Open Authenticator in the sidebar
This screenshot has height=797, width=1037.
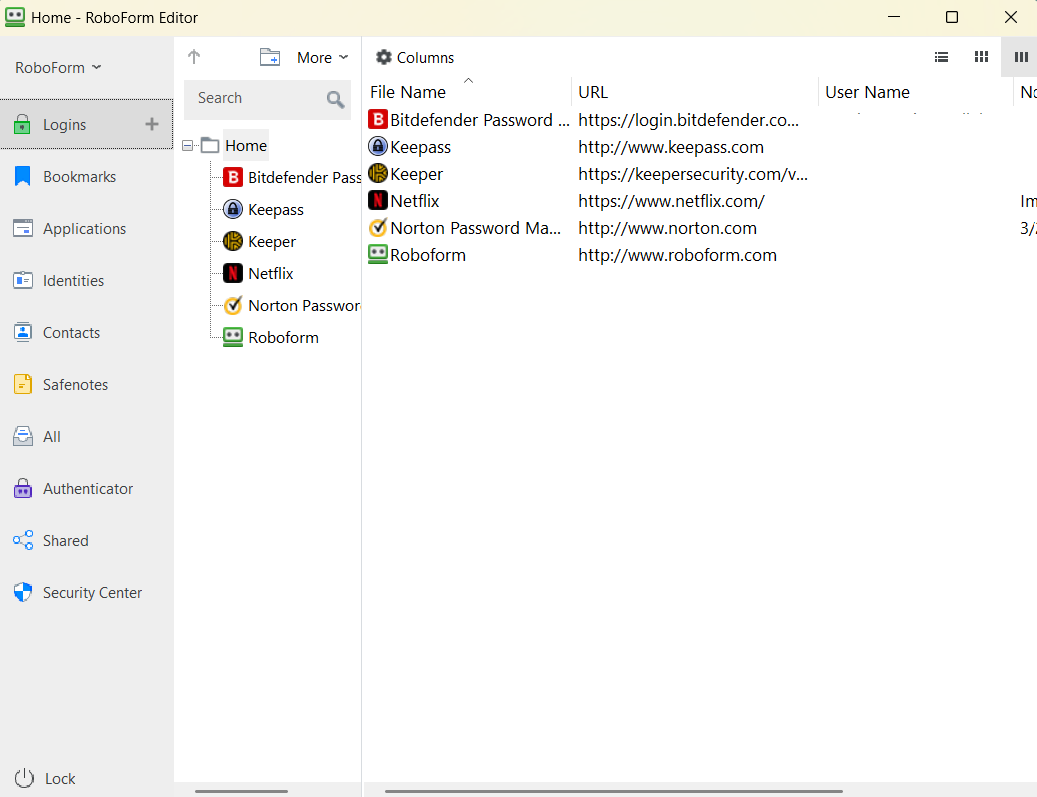[x=87, y=489]
